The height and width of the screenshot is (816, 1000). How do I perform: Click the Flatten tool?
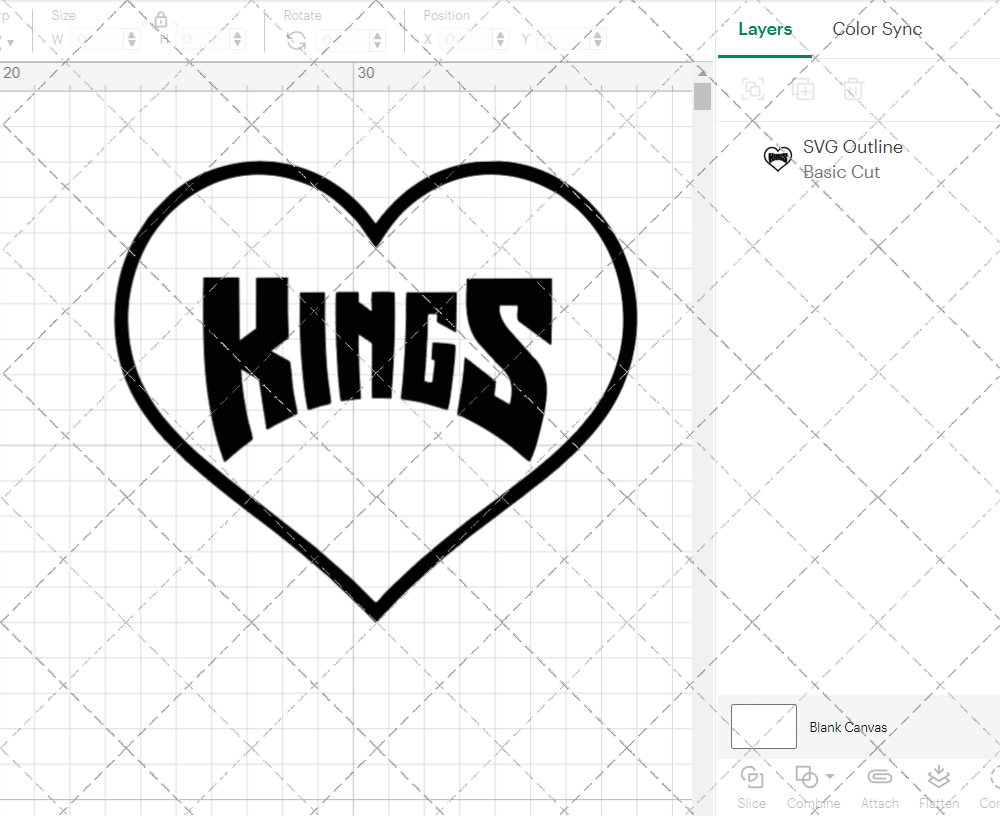pyautogui.click(x=939, y=787)
